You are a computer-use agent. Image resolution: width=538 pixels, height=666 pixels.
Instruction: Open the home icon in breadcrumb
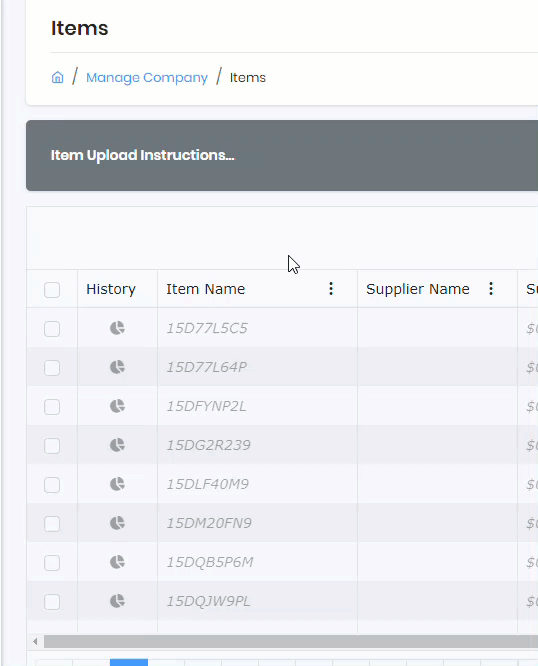[x=57, y=78]
